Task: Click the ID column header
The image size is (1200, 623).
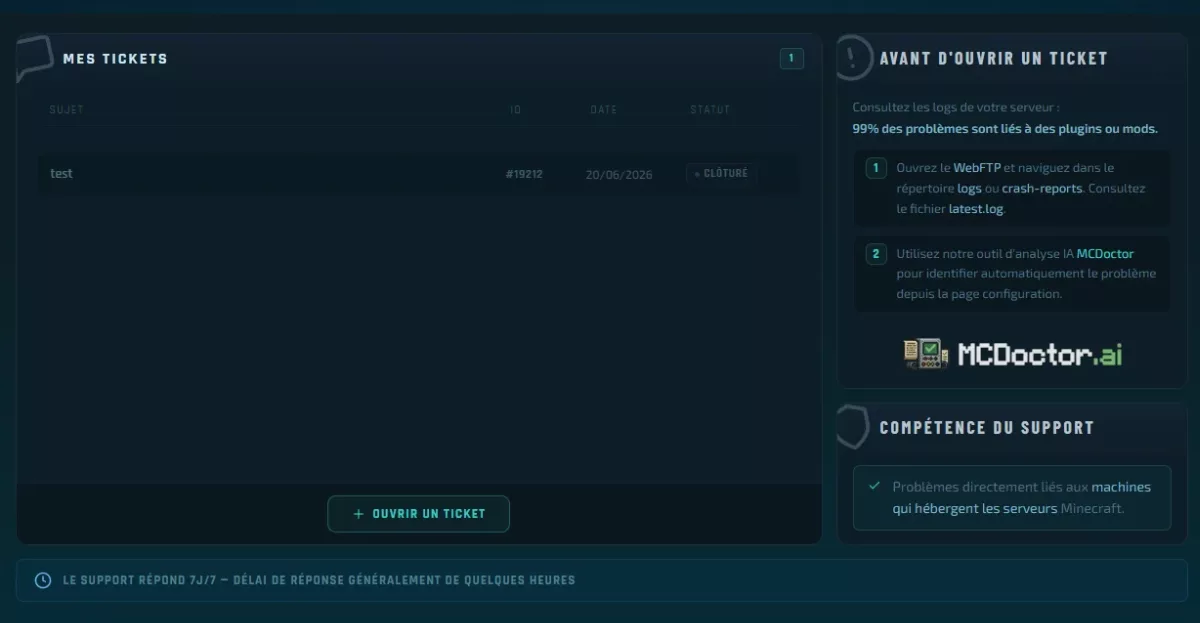Action: point(516,110)
